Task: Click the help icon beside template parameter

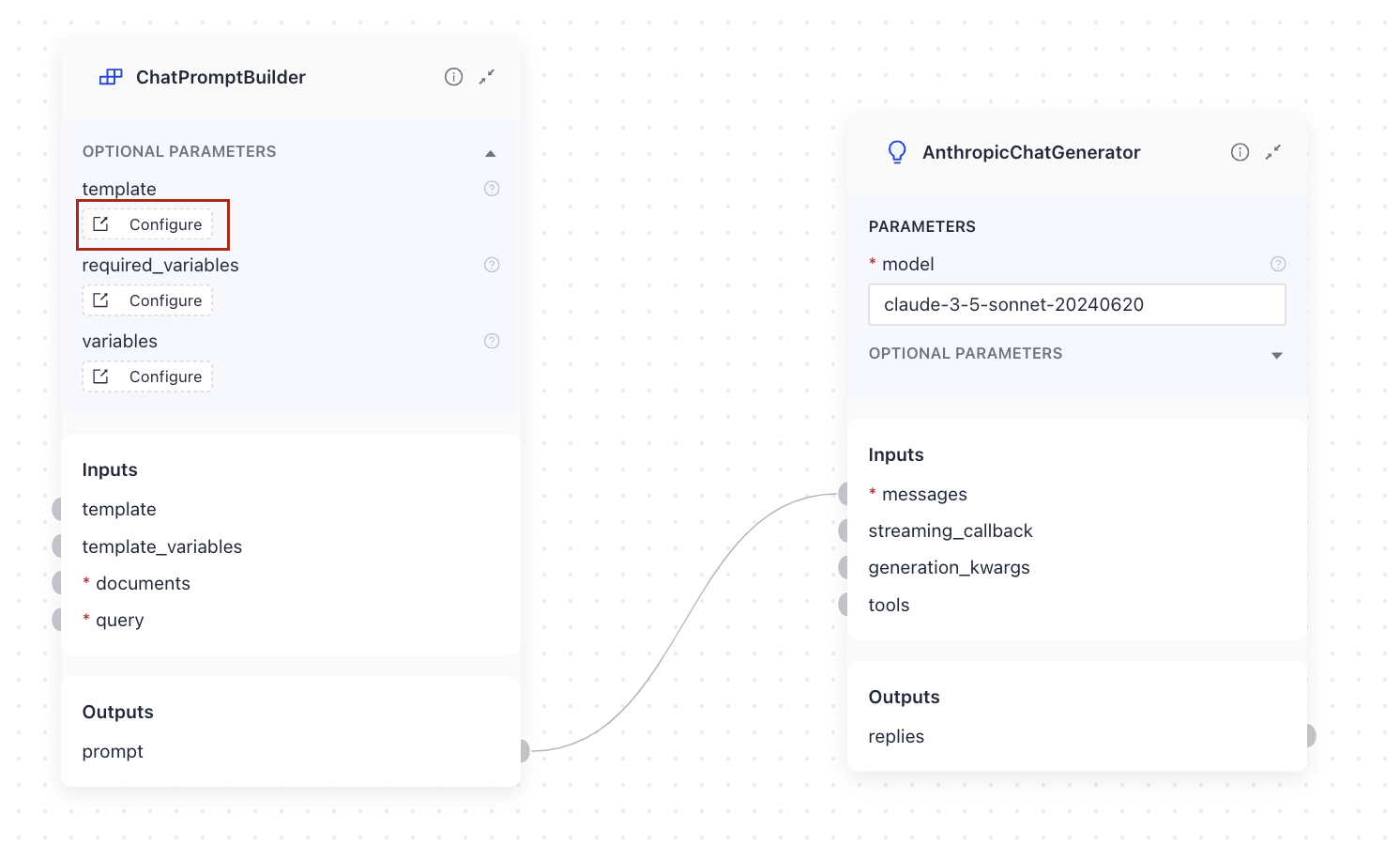Action: [492, 188]
